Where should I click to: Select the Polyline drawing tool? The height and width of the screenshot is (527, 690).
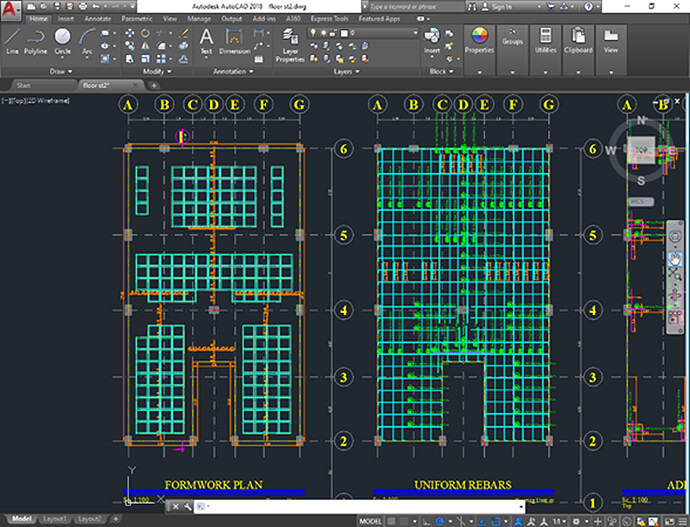tap(36, 41)
